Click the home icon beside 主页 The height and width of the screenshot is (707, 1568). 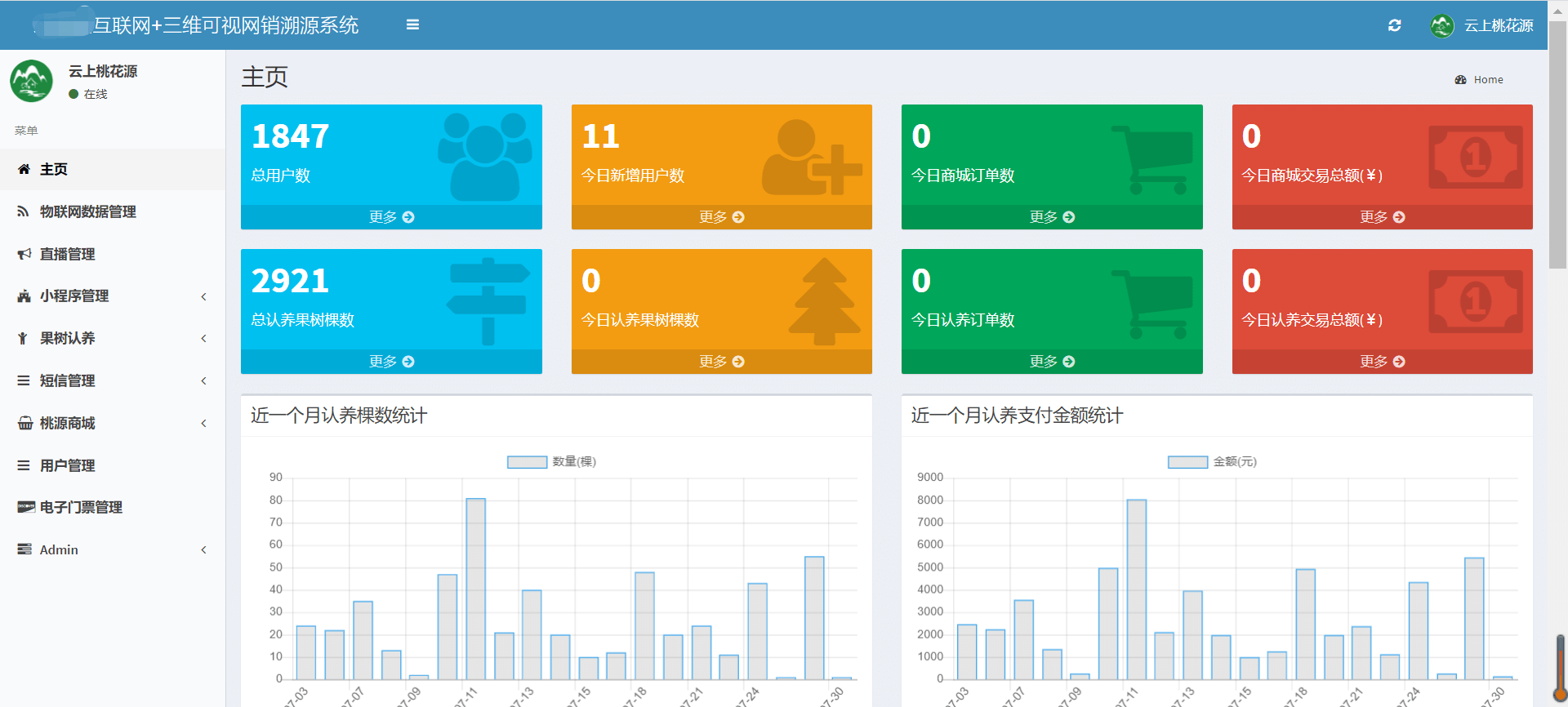point(24,170)
